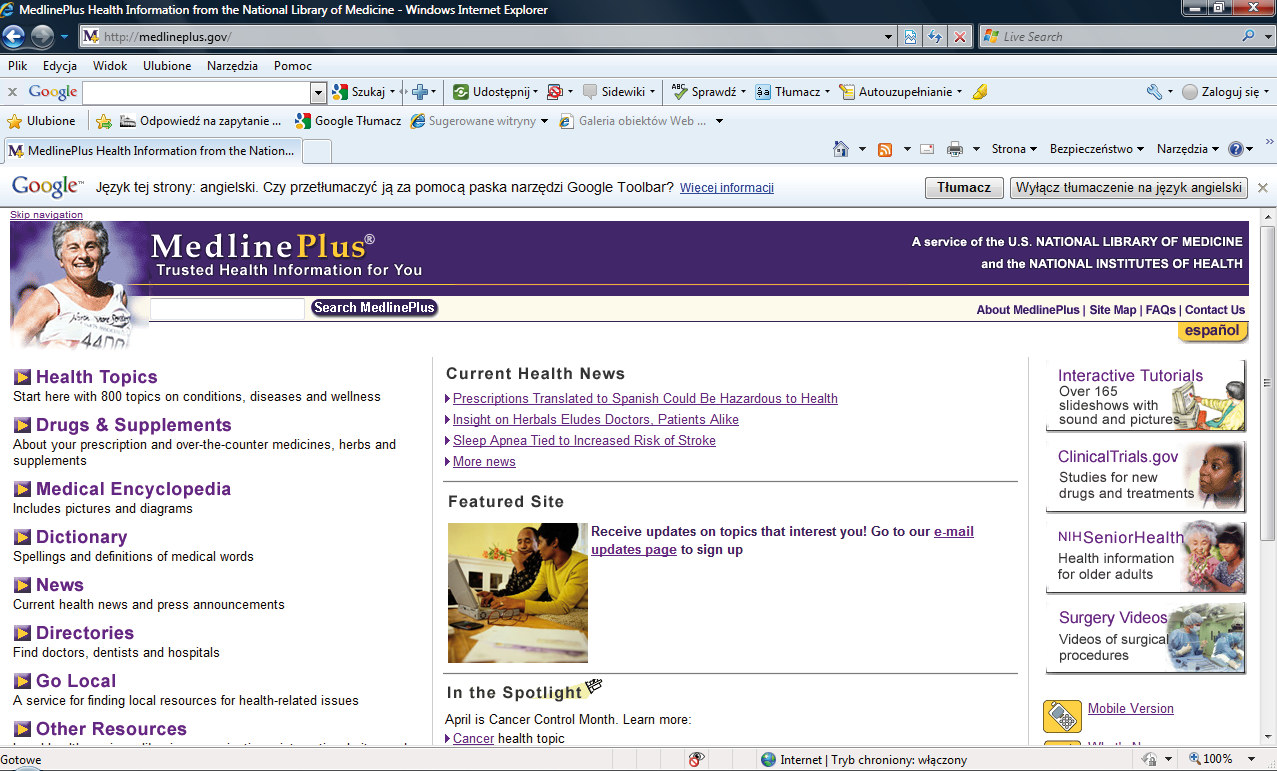1277x771 pixels.
Task: Click the Health Topics arrow icon
Action: click(x=22, y=377)
